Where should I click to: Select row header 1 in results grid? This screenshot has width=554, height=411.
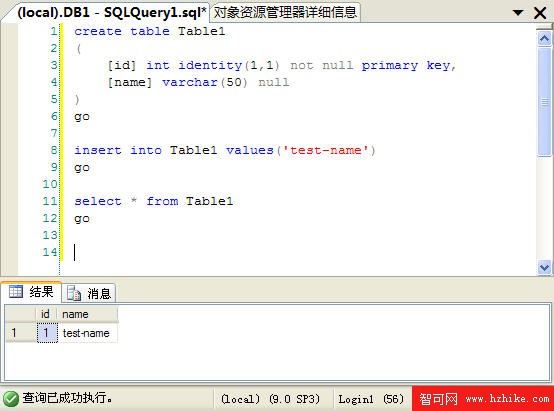(x=20, y=333)
